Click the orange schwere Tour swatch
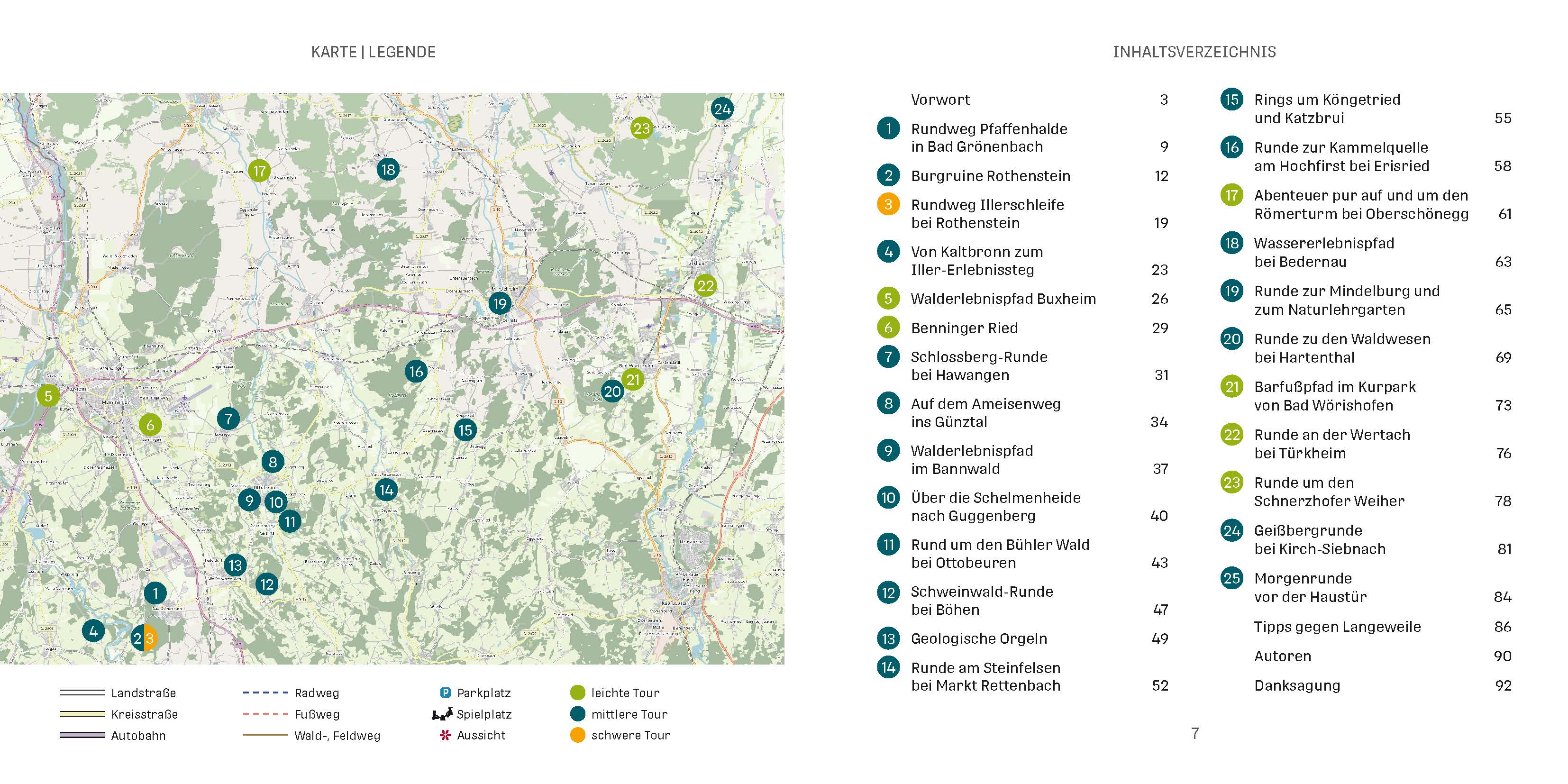1568x784 pixels. coord(577,735)
